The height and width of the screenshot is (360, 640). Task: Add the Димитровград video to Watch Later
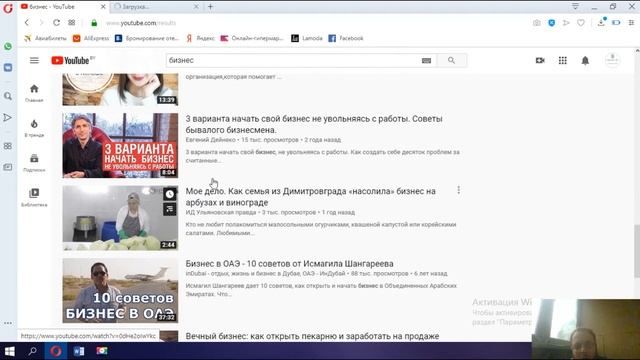click(170, 194)
